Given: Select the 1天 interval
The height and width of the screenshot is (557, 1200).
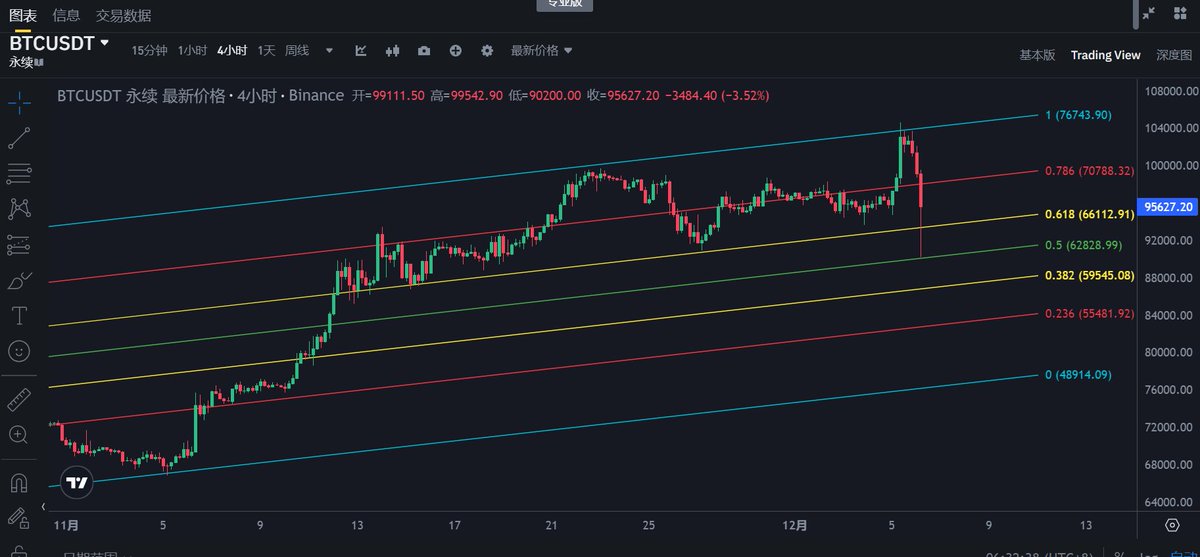Looking at the screenshot, I should [x=266, y=50].
